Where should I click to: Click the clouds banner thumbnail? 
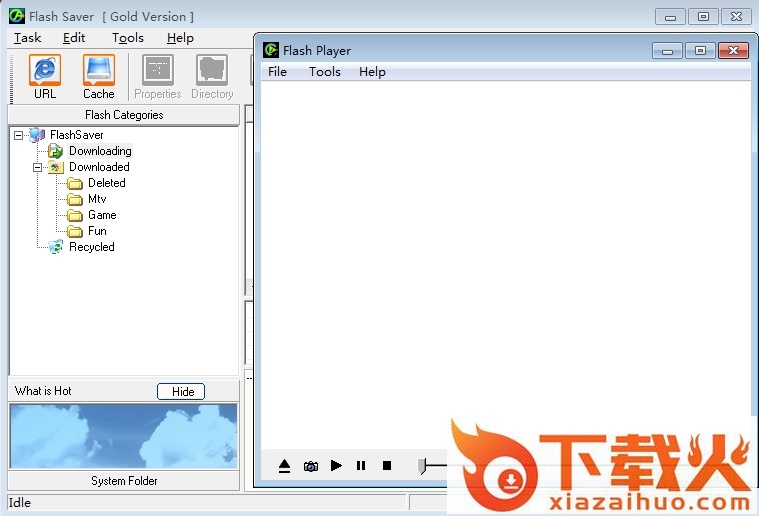124,436
